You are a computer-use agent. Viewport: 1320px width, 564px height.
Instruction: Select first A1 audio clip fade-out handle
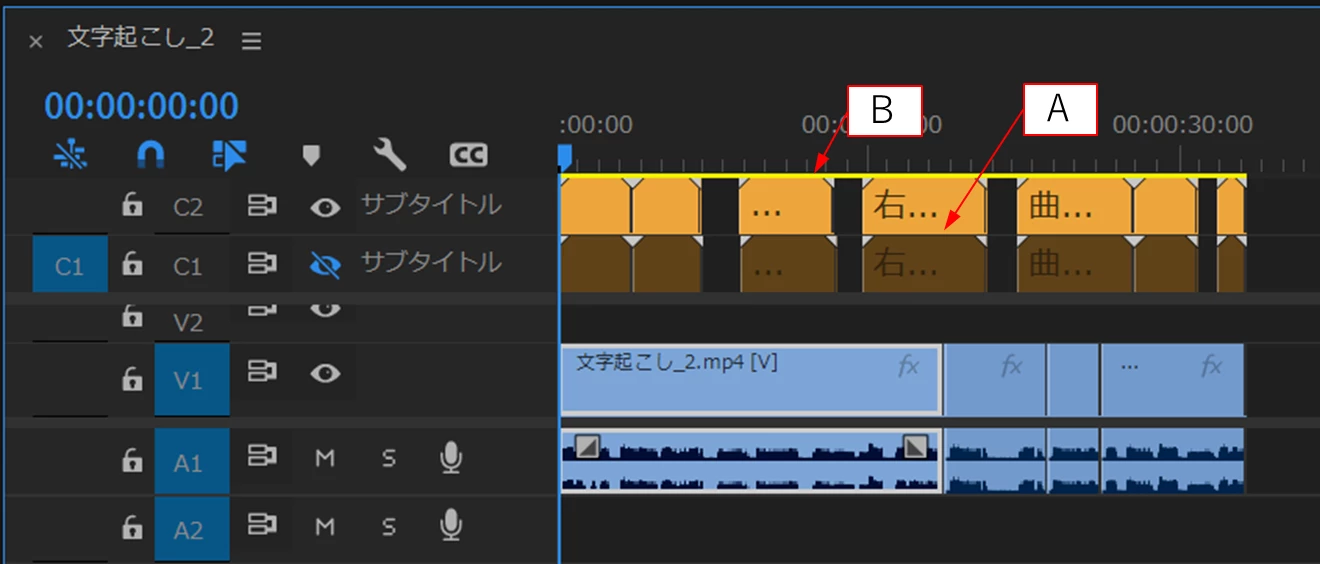915,446
